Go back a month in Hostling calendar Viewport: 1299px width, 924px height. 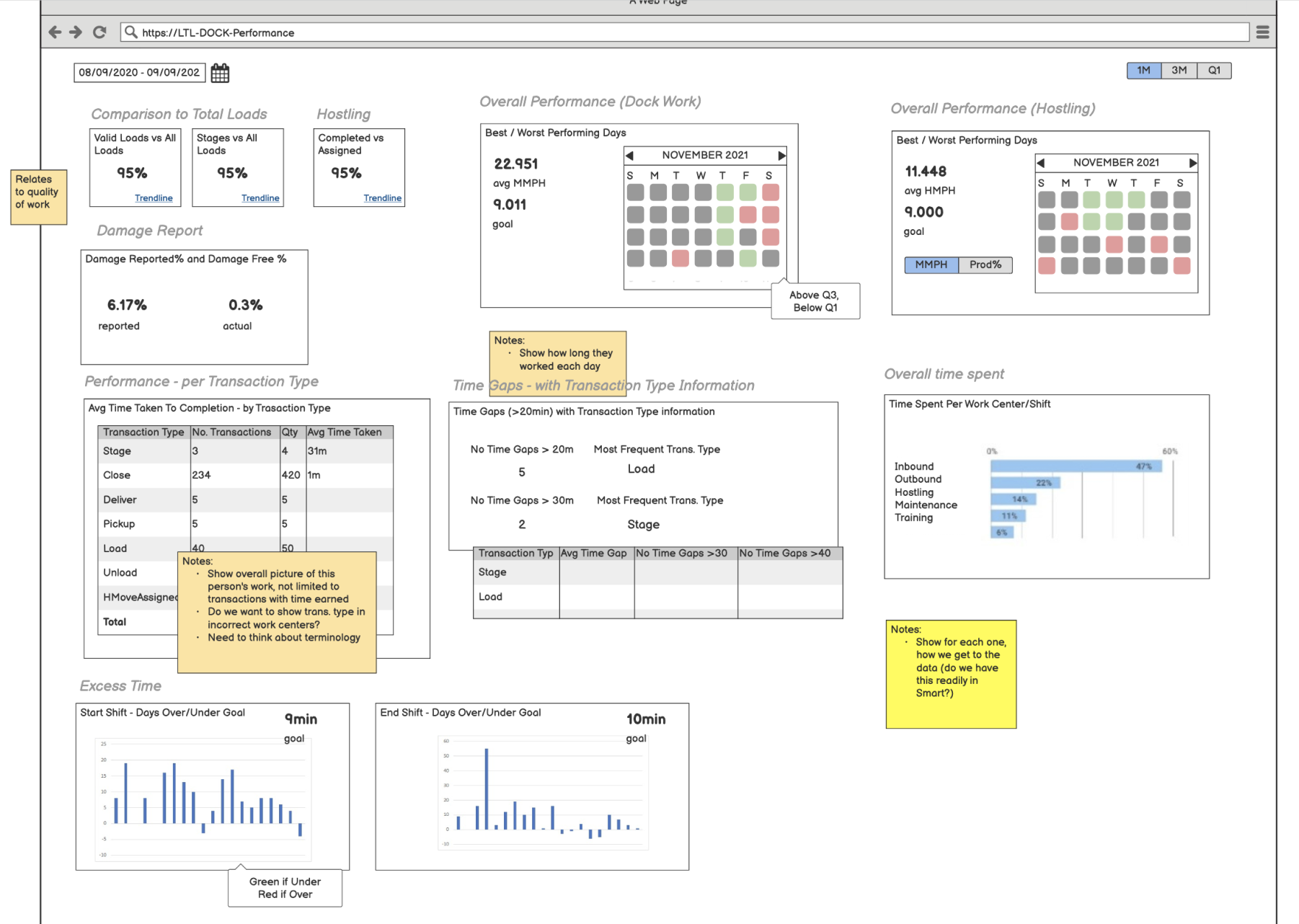pyautogui.click(x=1041, y=163)
